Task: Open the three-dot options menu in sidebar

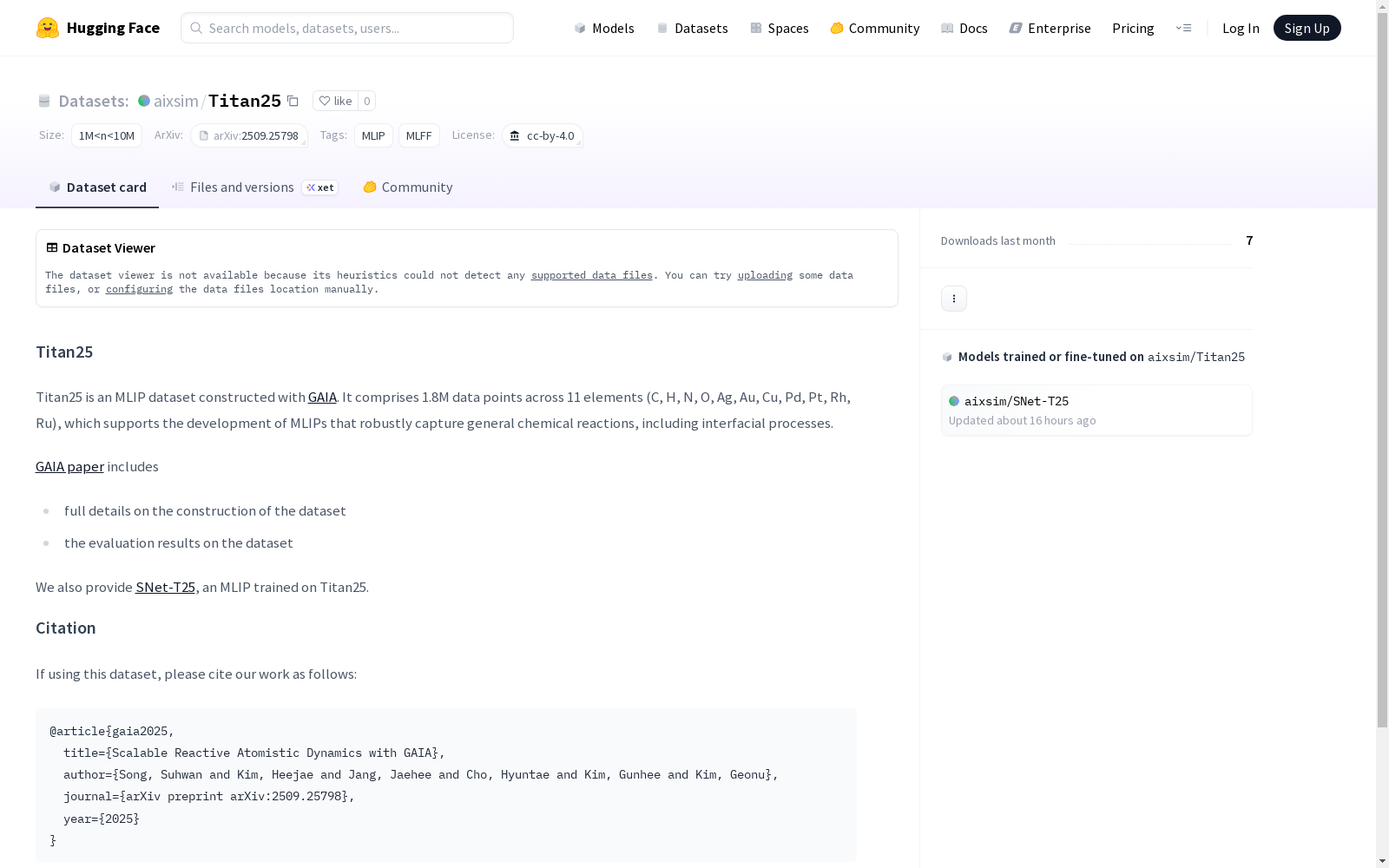Action: (954, 299)
